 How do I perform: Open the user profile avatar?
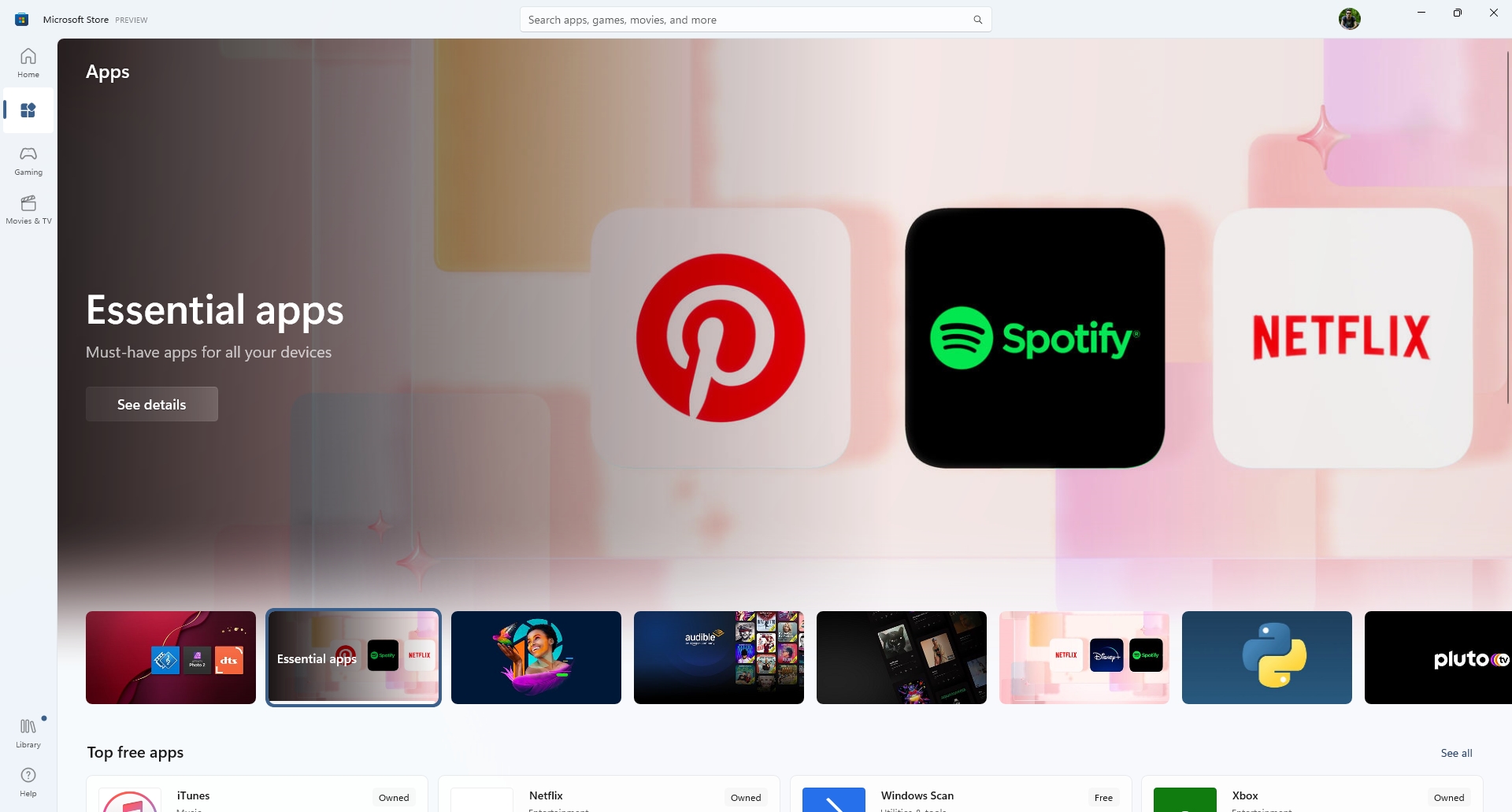1349,19
